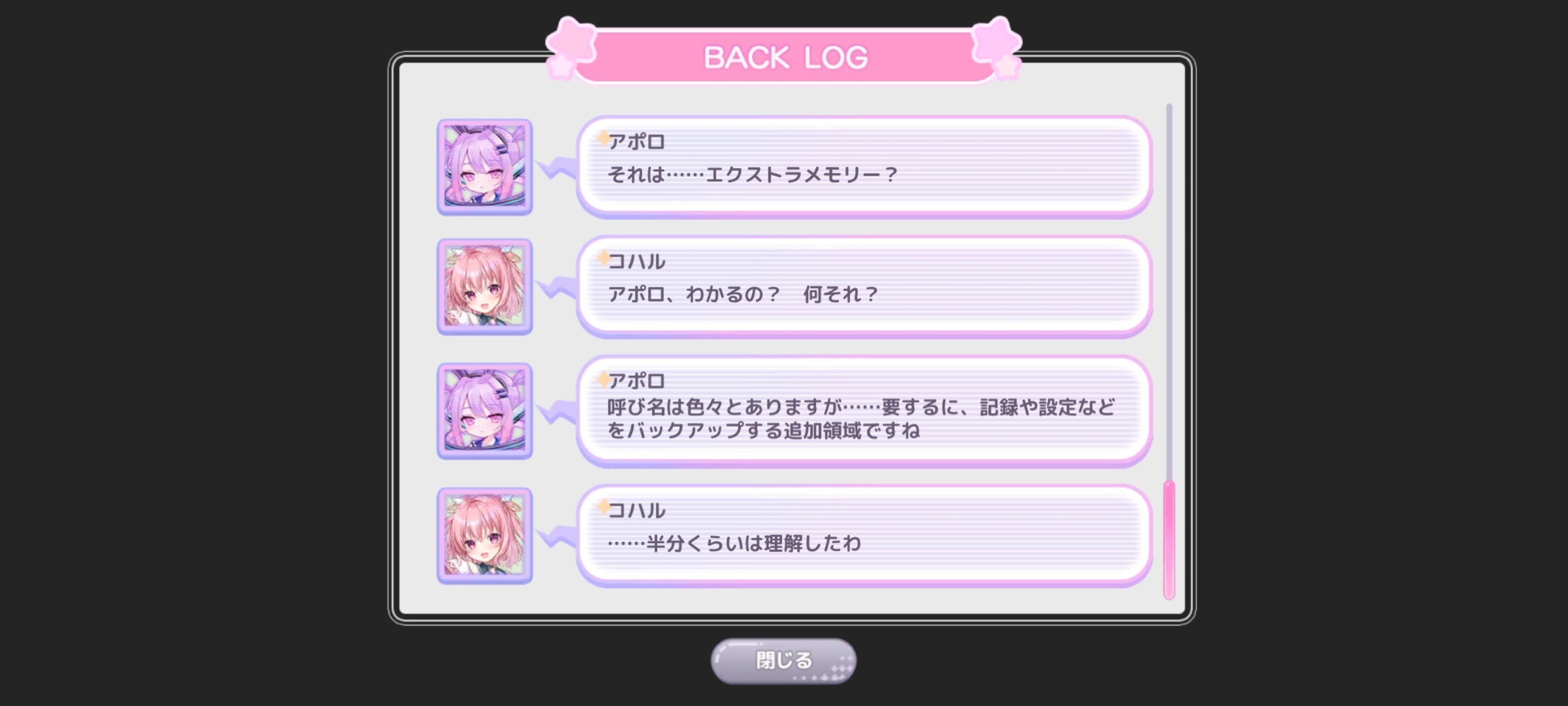Screen dimensions: 1568x706
Task: Click the pink scrollbar thumb
Action: (x=1169, y=540)
